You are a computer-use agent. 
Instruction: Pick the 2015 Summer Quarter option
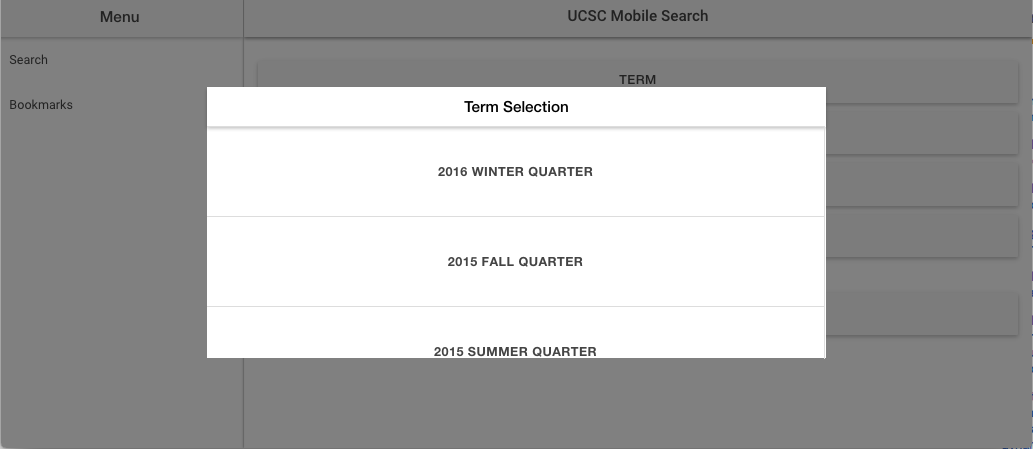pyautogui.click(x=515, y=349)
